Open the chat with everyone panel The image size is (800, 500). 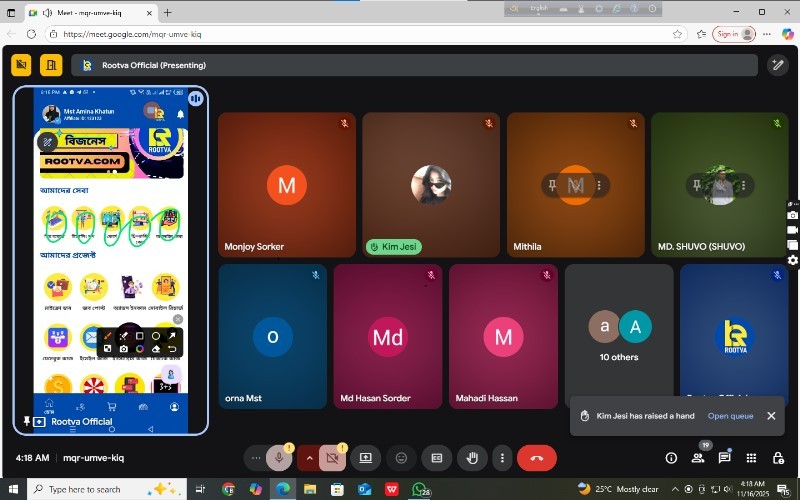point(724,458)
